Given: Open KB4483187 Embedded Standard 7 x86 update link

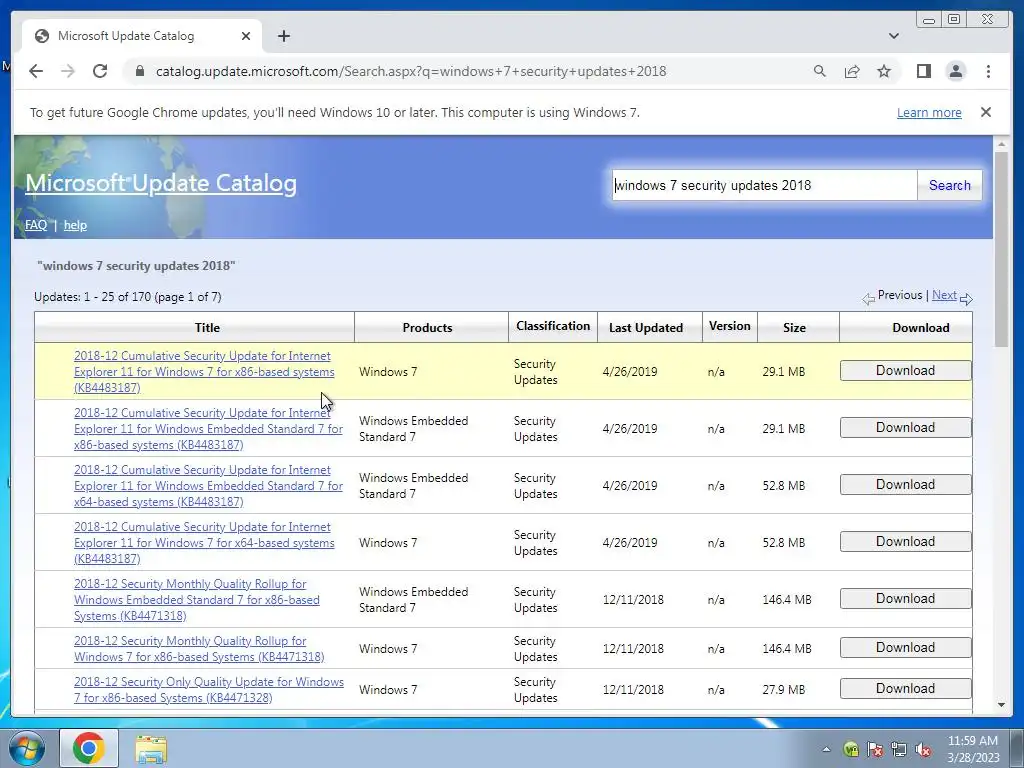Looking at the screenshot, I should 208,428.
